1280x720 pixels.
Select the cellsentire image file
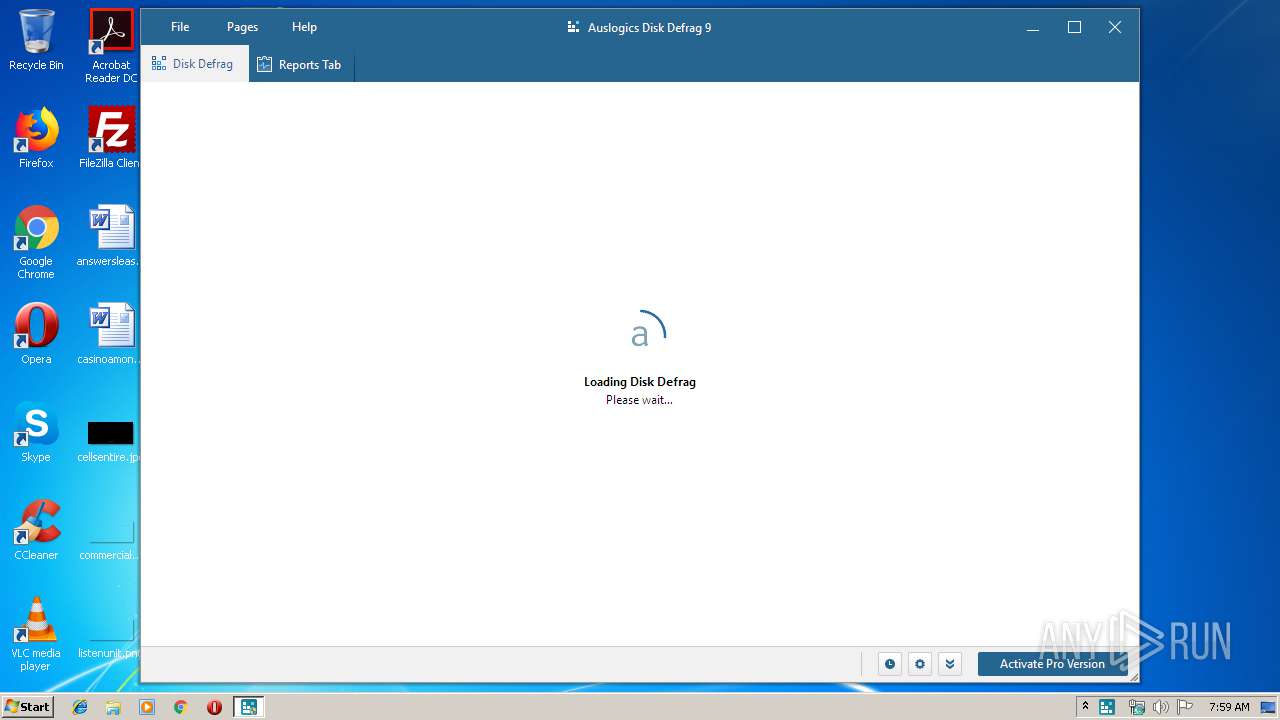pos(111,440)
